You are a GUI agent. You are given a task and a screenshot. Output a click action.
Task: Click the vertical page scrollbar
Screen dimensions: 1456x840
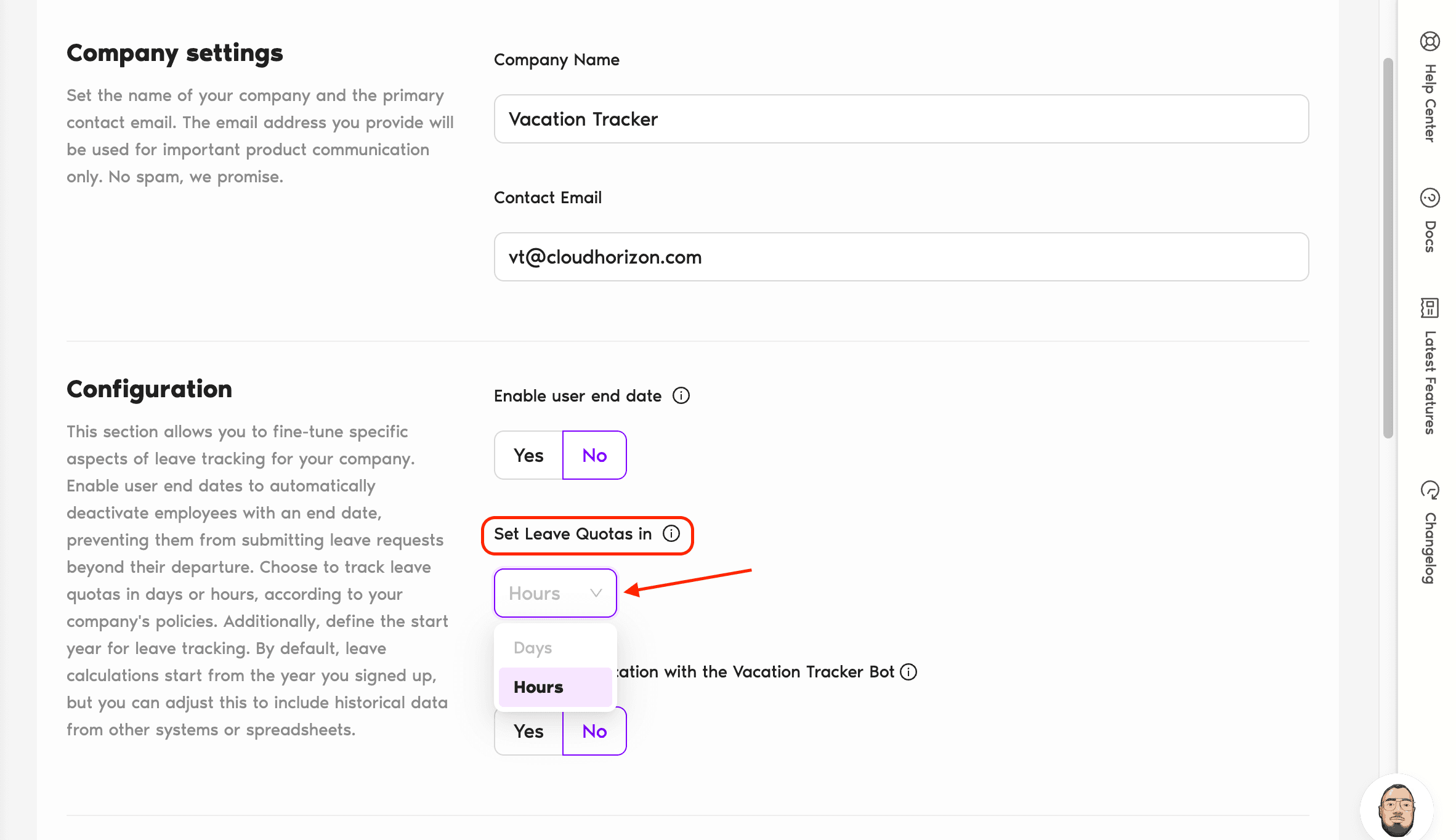(x=1388, y=246)
